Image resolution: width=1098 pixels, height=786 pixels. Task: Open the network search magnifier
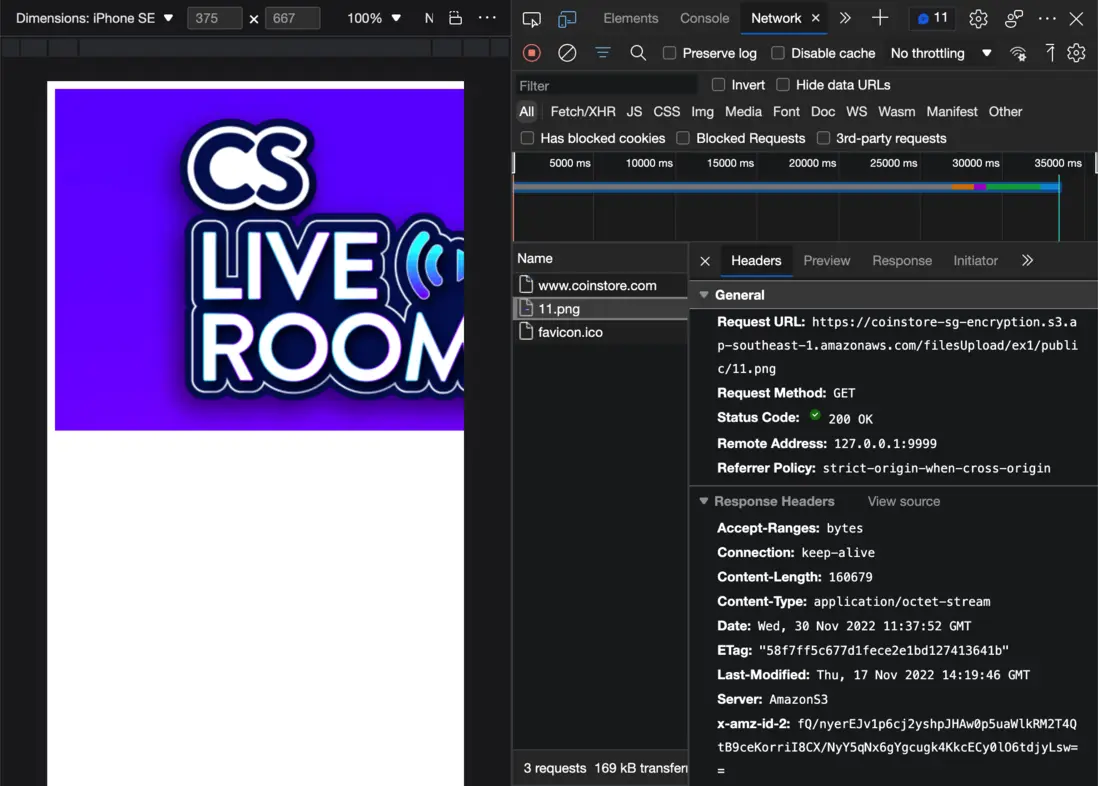click(638, 53)
